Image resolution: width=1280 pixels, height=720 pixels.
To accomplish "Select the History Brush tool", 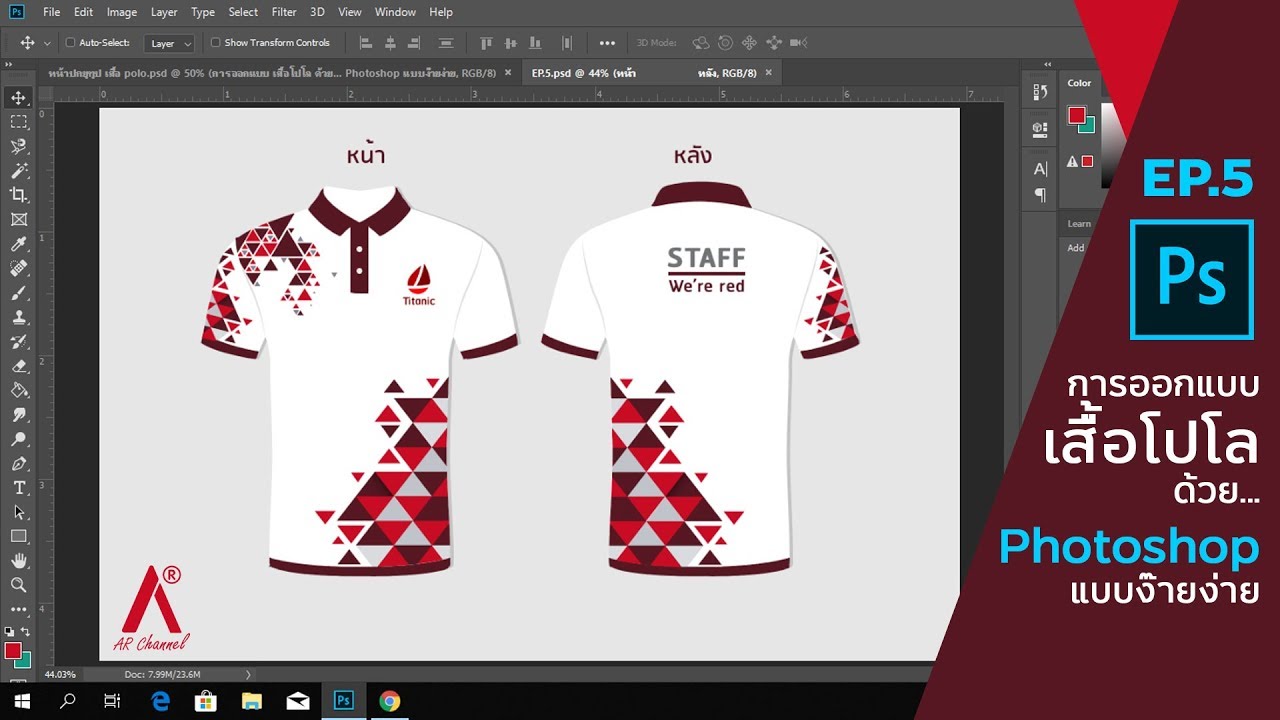I will (x=19, y=342).
